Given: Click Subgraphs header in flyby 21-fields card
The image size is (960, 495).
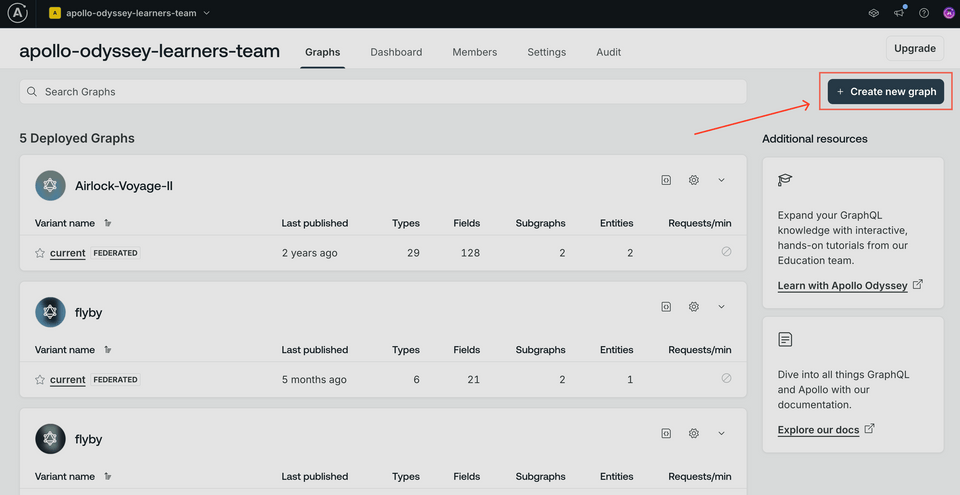Looking at the screenshot, I should tap(541, 350).
